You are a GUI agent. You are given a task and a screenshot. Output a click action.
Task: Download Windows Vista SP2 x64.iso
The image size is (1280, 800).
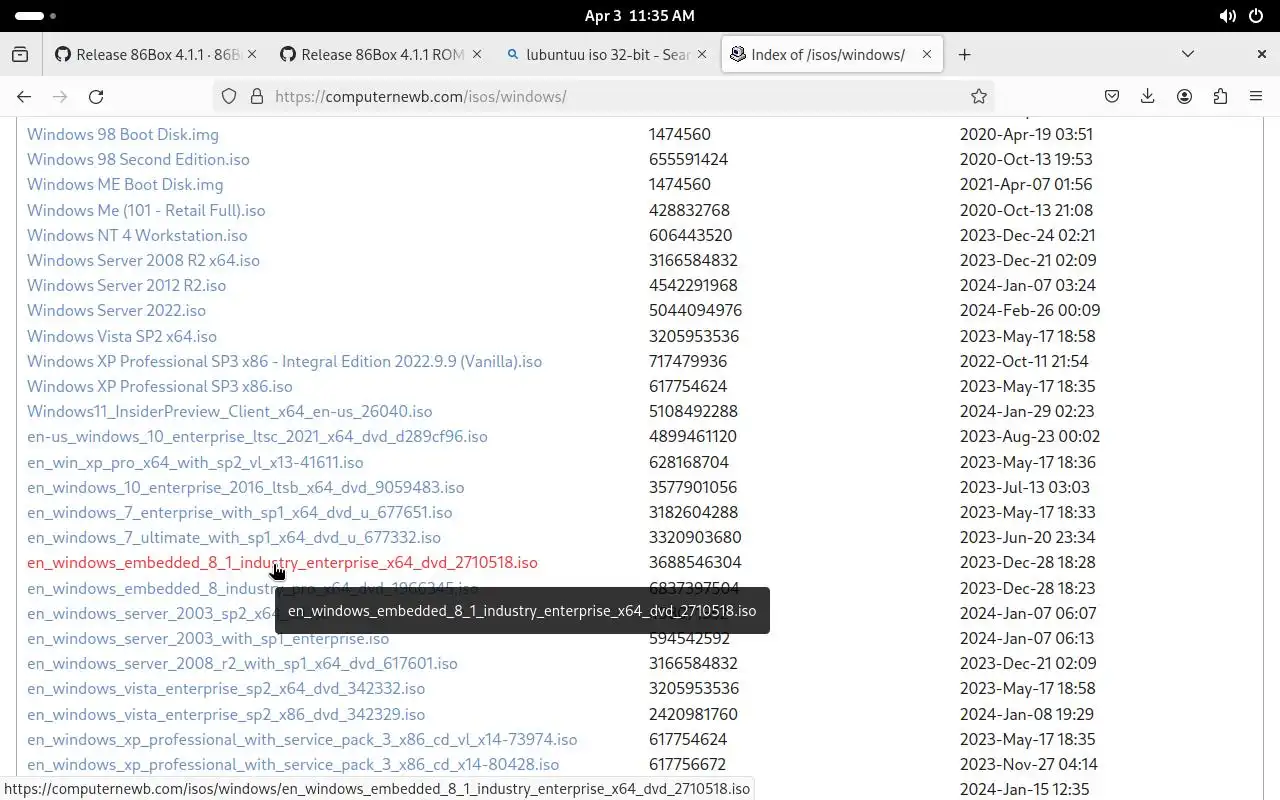[122, 336]
